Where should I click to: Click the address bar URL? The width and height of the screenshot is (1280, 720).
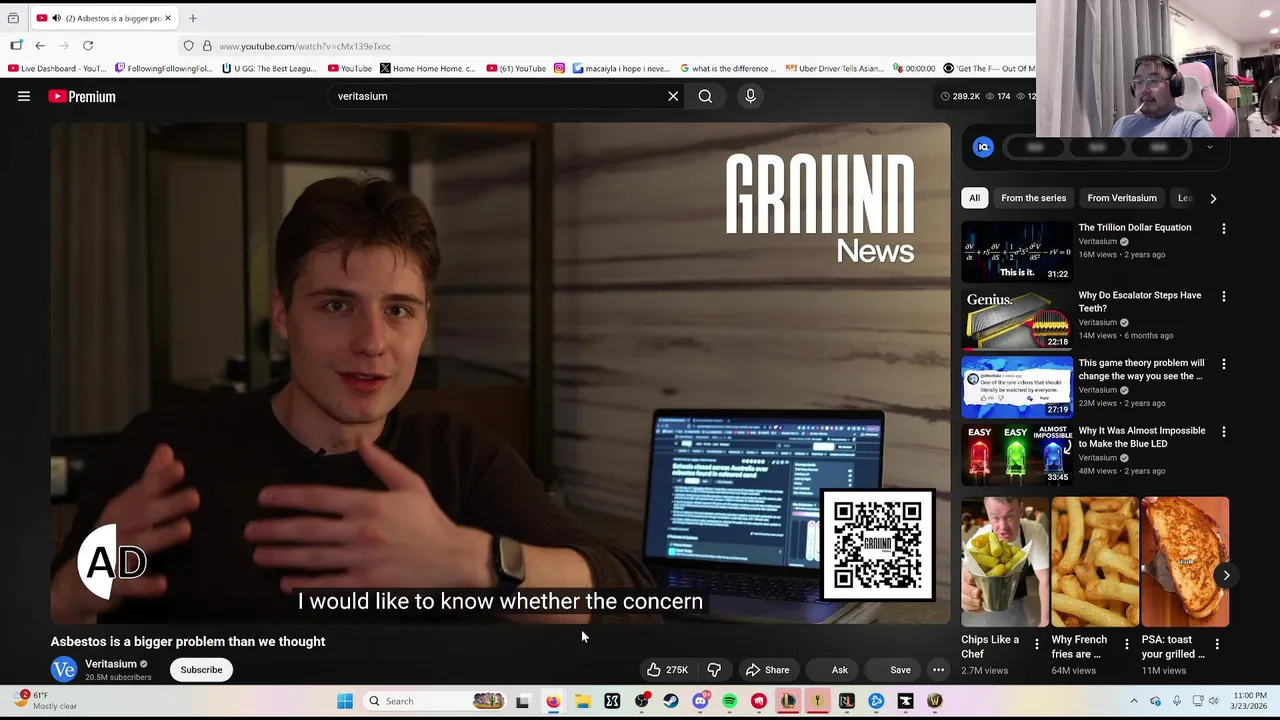pyautogui.click(x=305, y=46)
